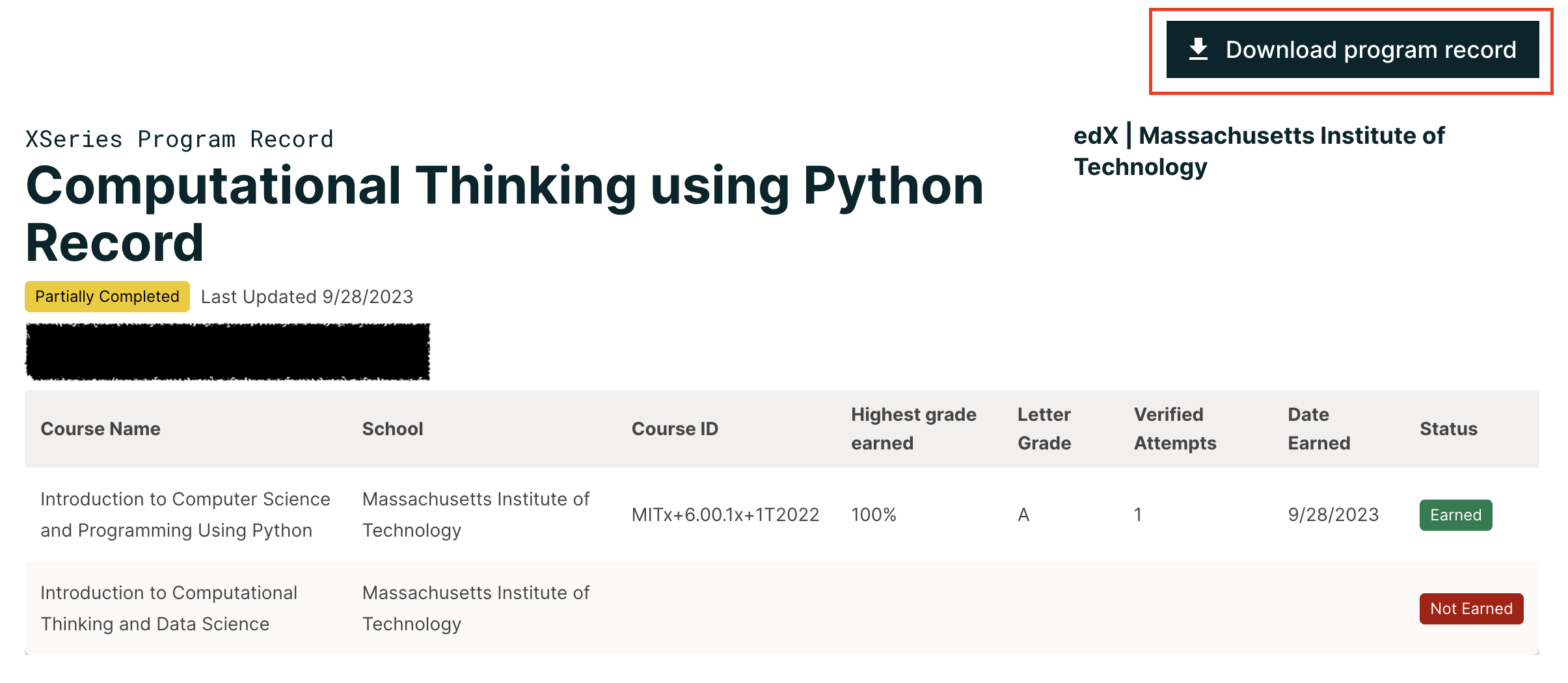Click the Letter Grade column header
Screen dimensions: 1568x683
pos(1044,429)
